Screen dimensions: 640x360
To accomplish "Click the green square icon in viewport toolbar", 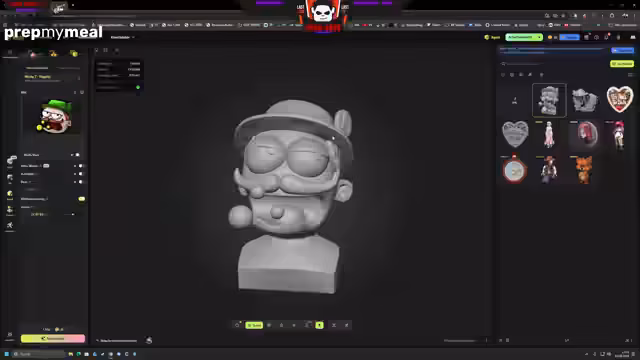I will click(320, 325).
